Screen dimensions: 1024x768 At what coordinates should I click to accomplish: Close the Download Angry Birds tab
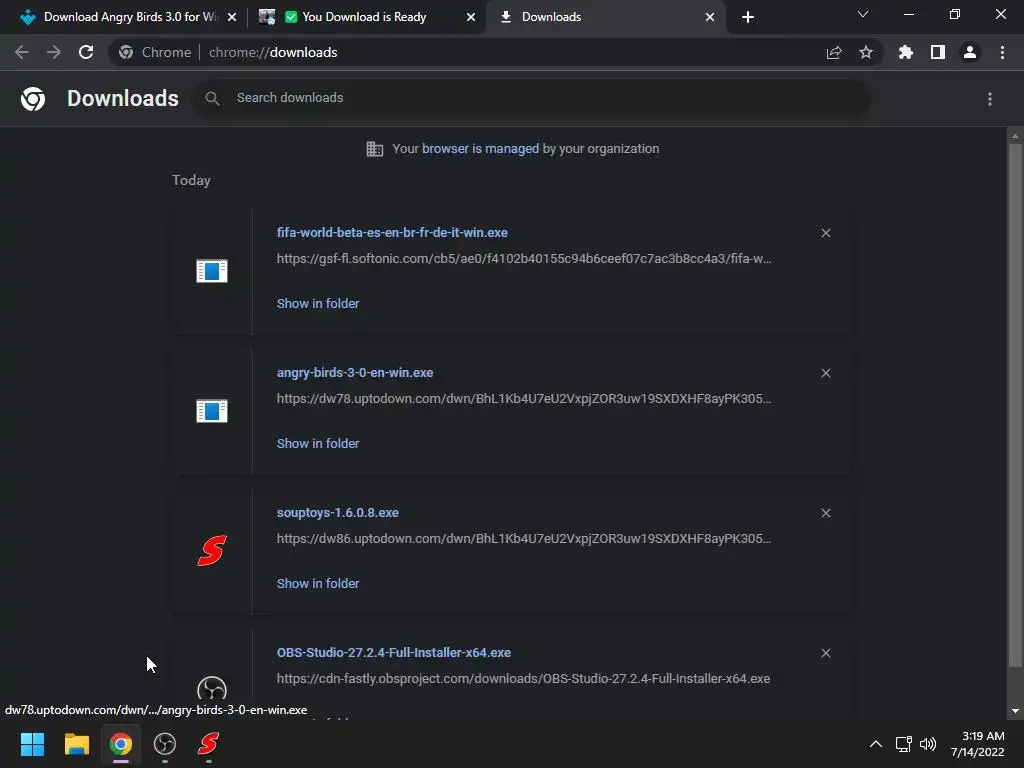pyautogui.click(x=232, y=17)
